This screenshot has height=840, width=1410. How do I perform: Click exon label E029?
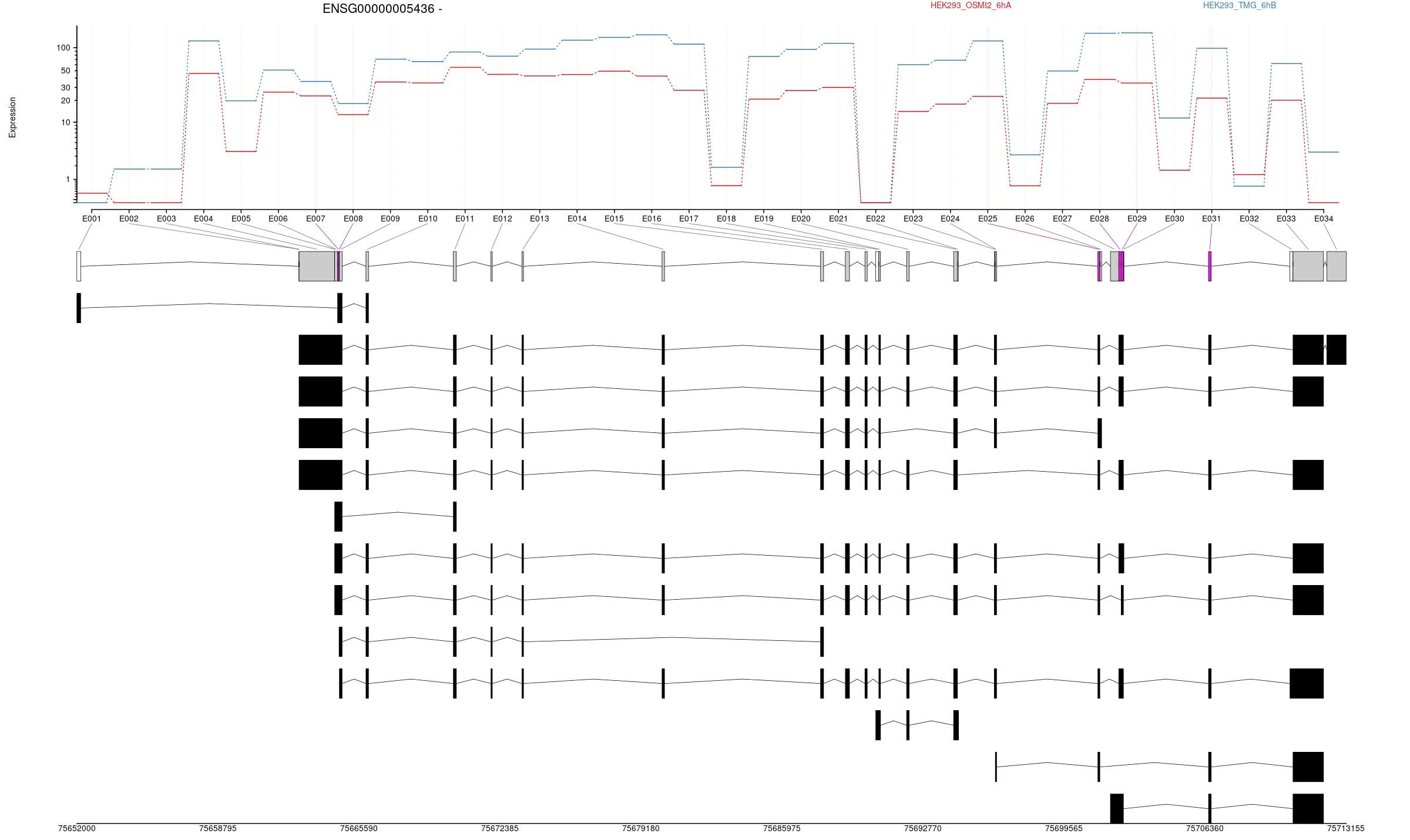click(1137, 219)
